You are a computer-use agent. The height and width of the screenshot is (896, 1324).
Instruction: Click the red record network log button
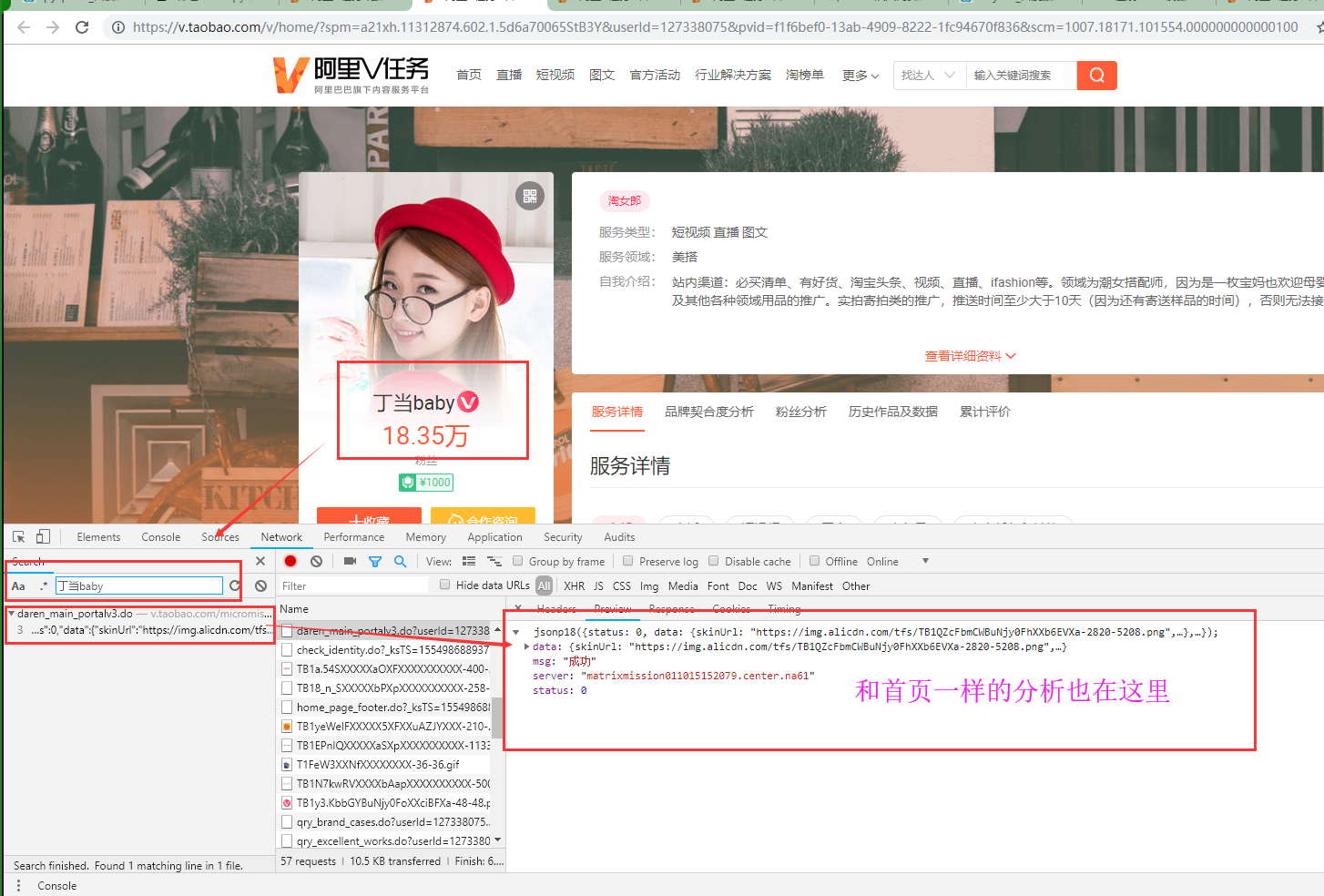click(x=290, y=562)
